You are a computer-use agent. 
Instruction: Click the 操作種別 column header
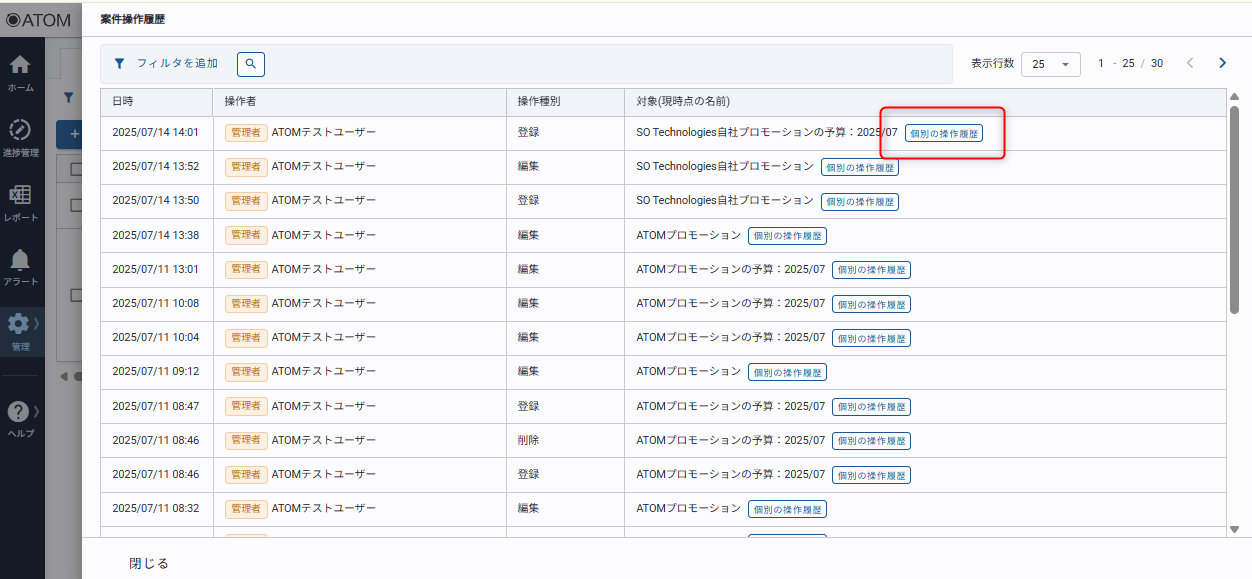pyautogui.click(x=538, y=102)
